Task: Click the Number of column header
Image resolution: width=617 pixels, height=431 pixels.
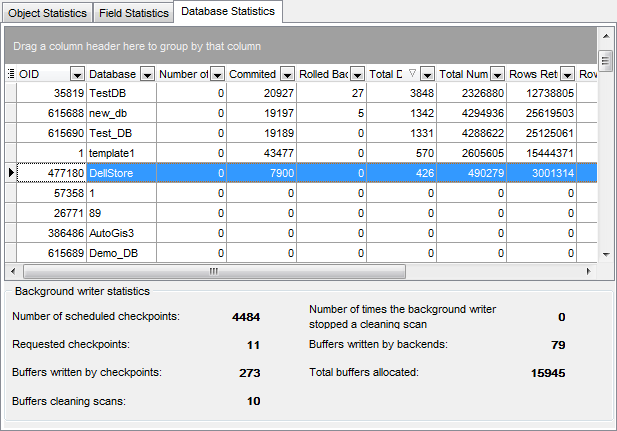Action: click(x=183, y=74)
